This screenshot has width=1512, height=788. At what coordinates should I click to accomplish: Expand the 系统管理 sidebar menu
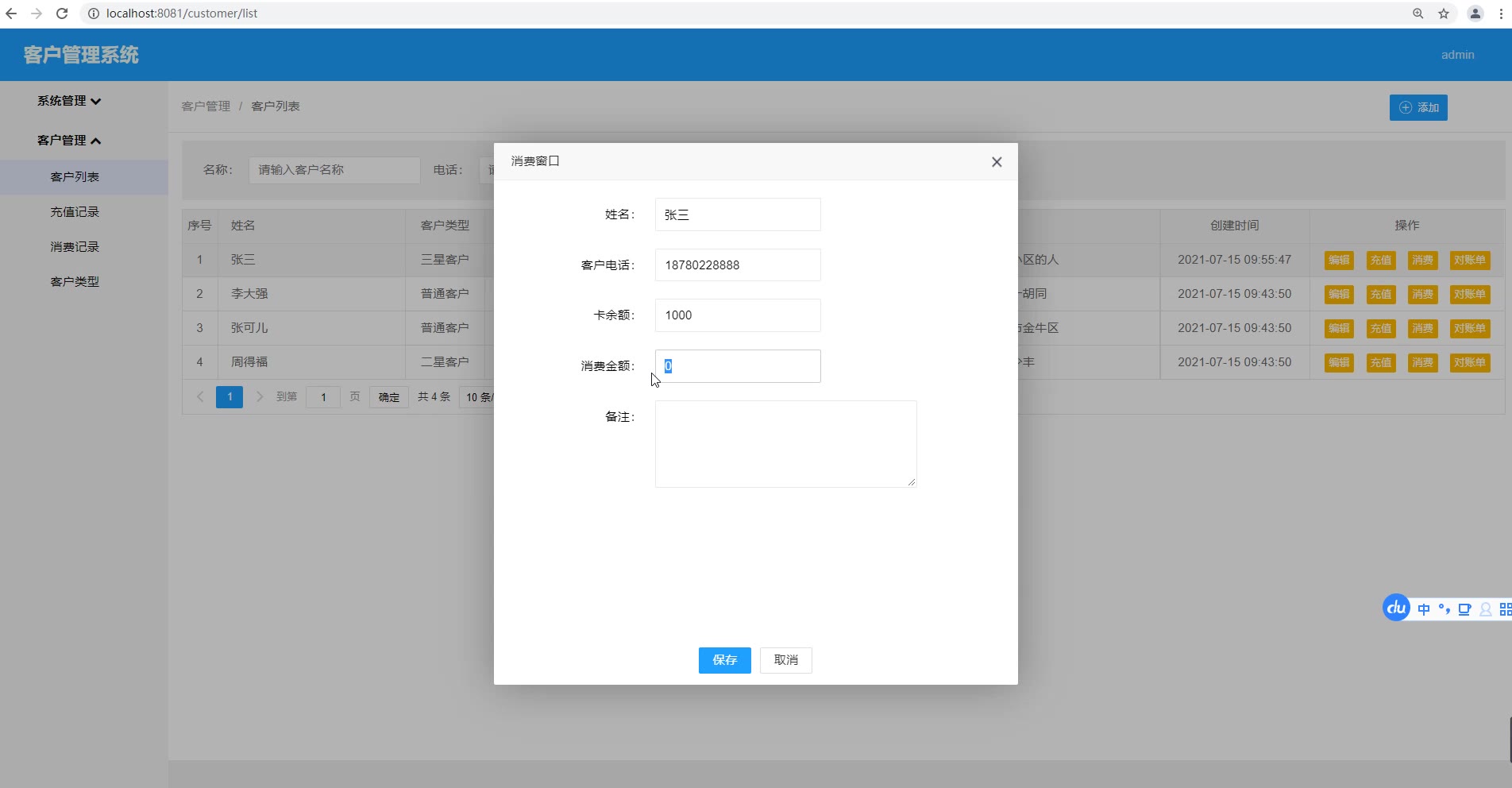(x=69, y=101)
